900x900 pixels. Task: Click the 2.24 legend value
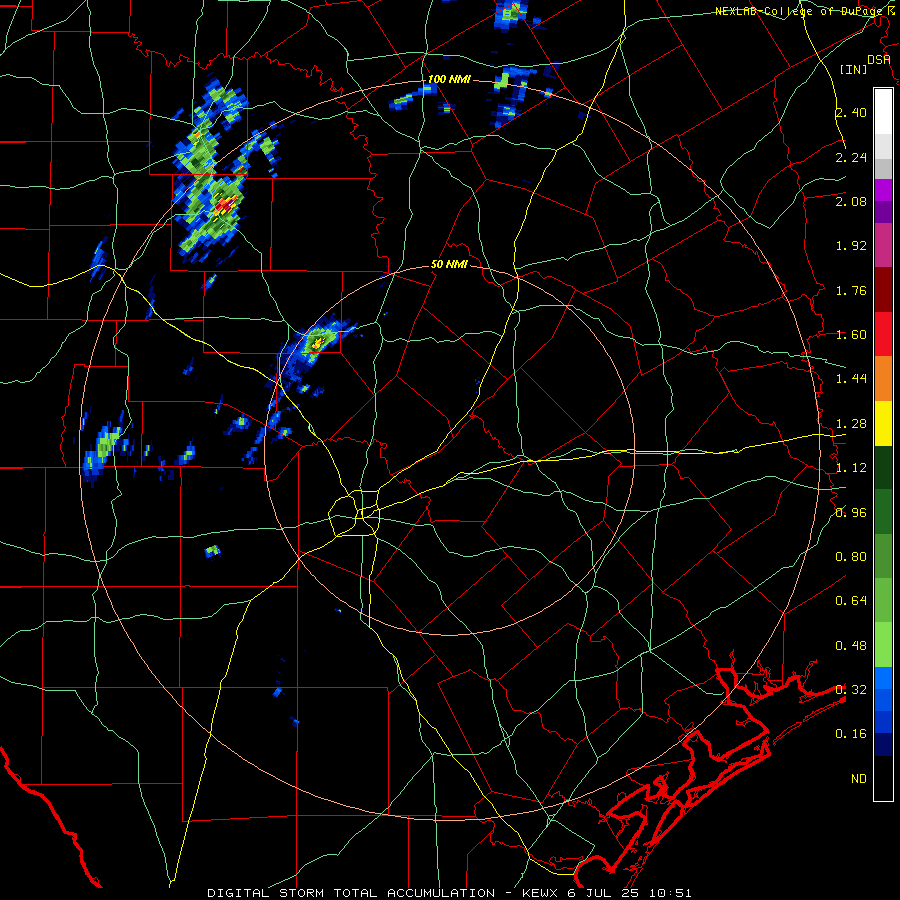[851, 157]
